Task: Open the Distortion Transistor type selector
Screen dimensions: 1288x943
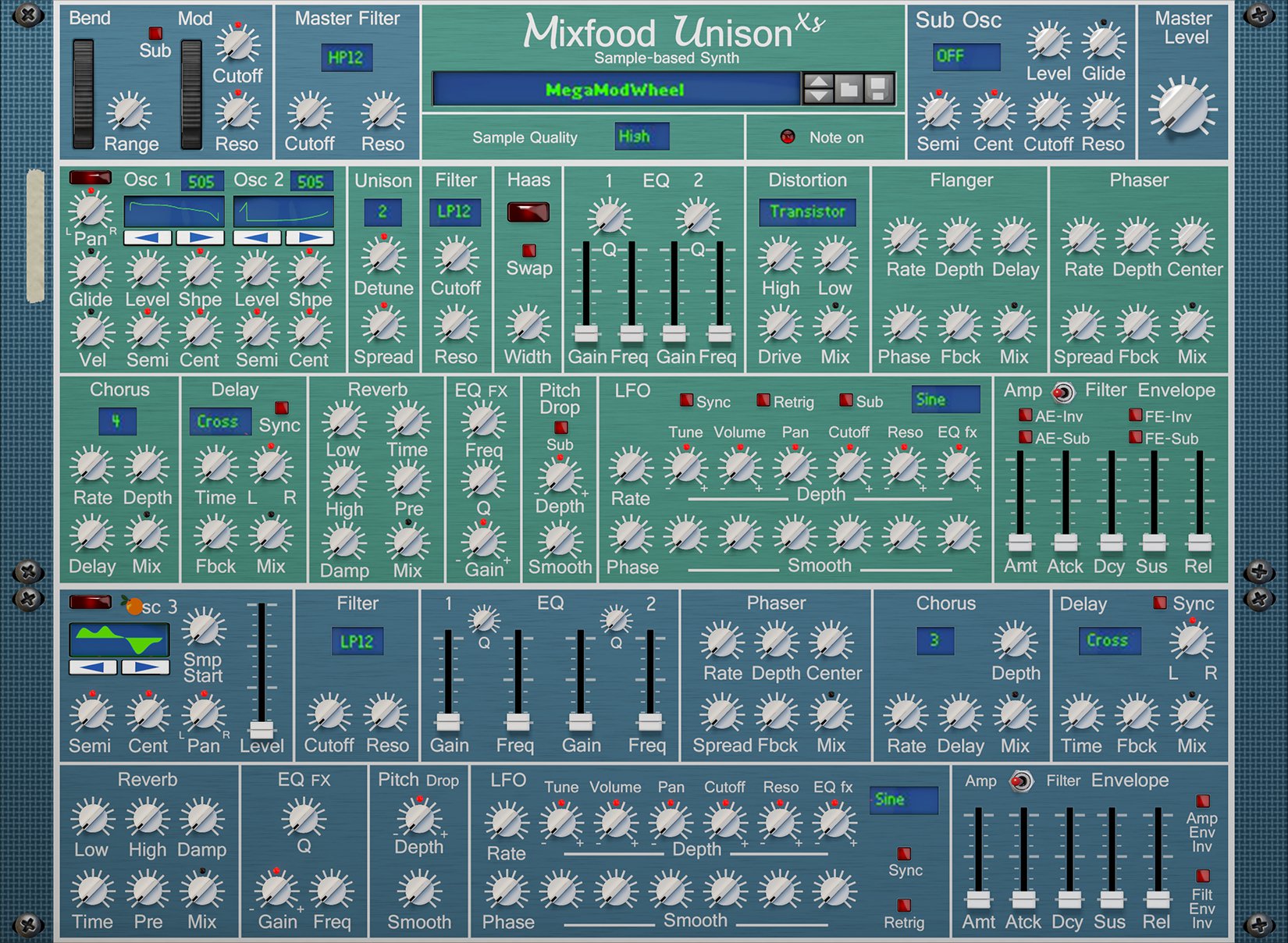Action: click(807, 212)
